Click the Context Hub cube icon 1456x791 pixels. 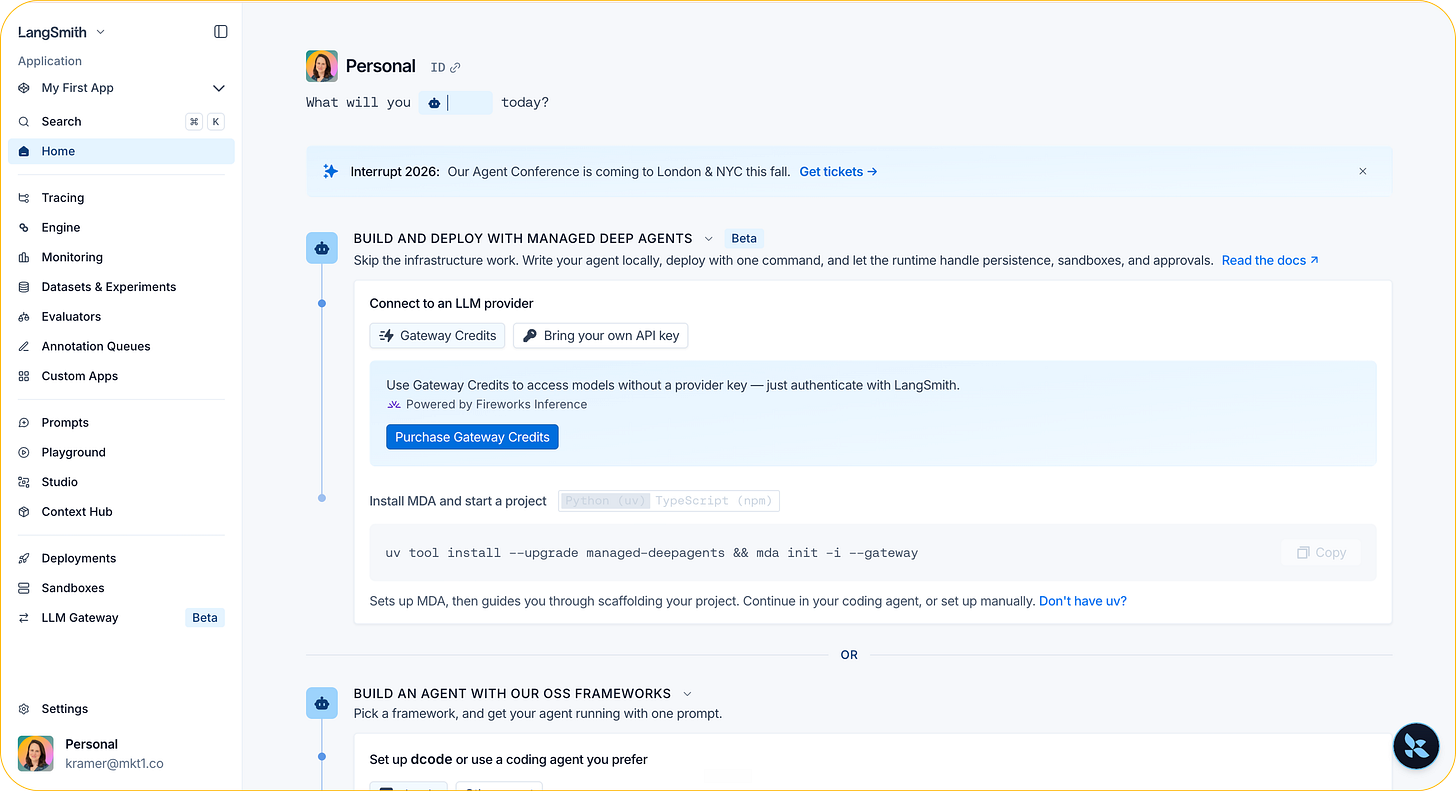pyautogui.click(x=24, y=512)
